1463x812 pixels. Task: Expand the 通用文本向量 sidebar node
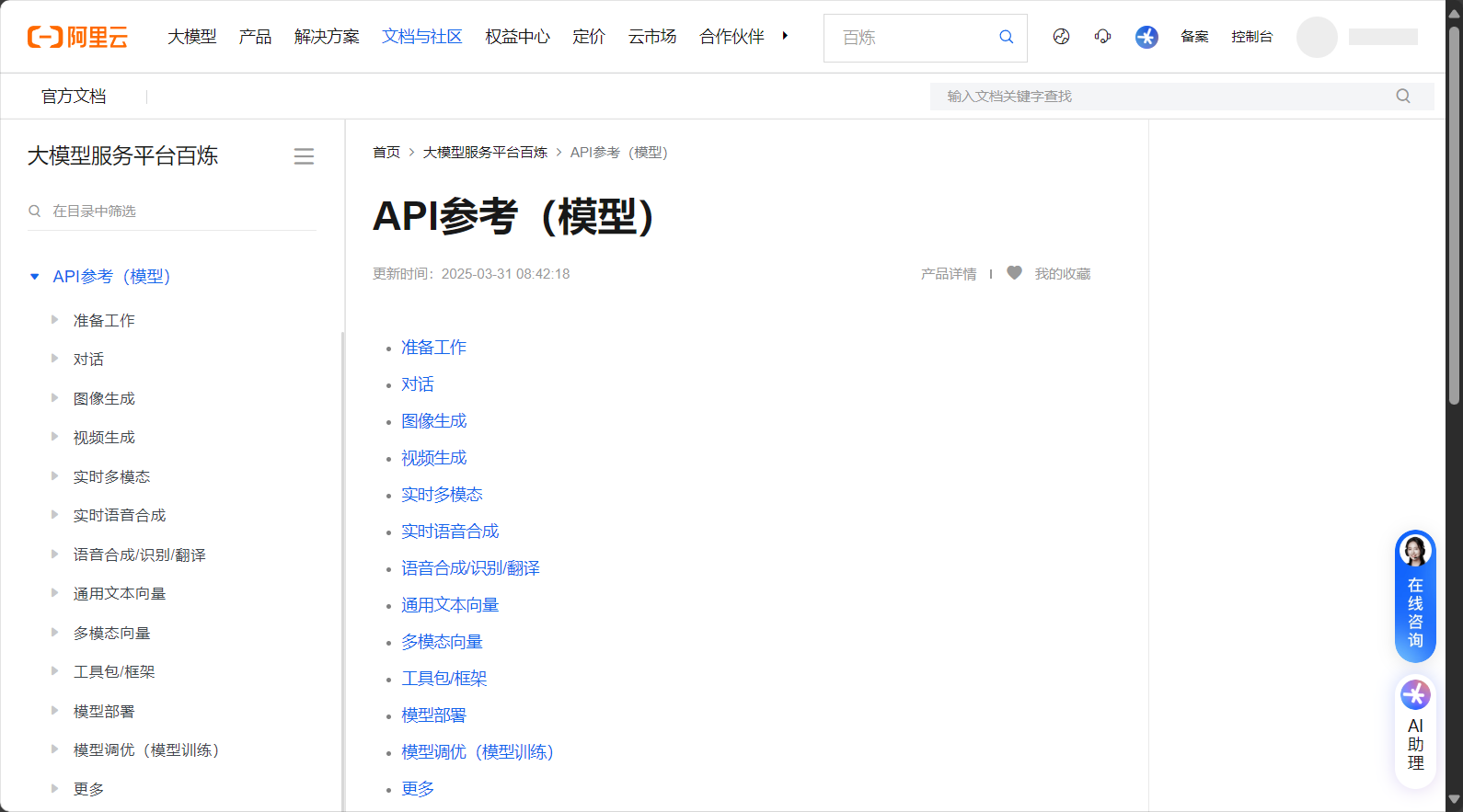54,593
